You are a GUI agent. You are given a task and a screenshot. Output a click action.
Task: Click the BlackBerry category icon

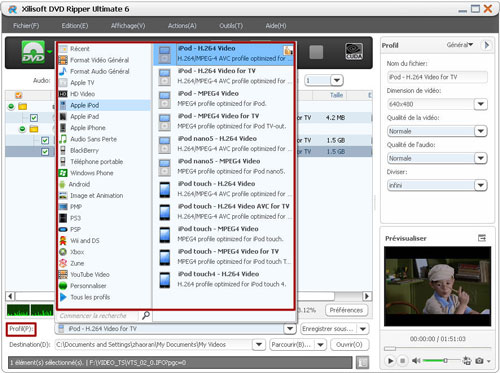click(63, 150)
